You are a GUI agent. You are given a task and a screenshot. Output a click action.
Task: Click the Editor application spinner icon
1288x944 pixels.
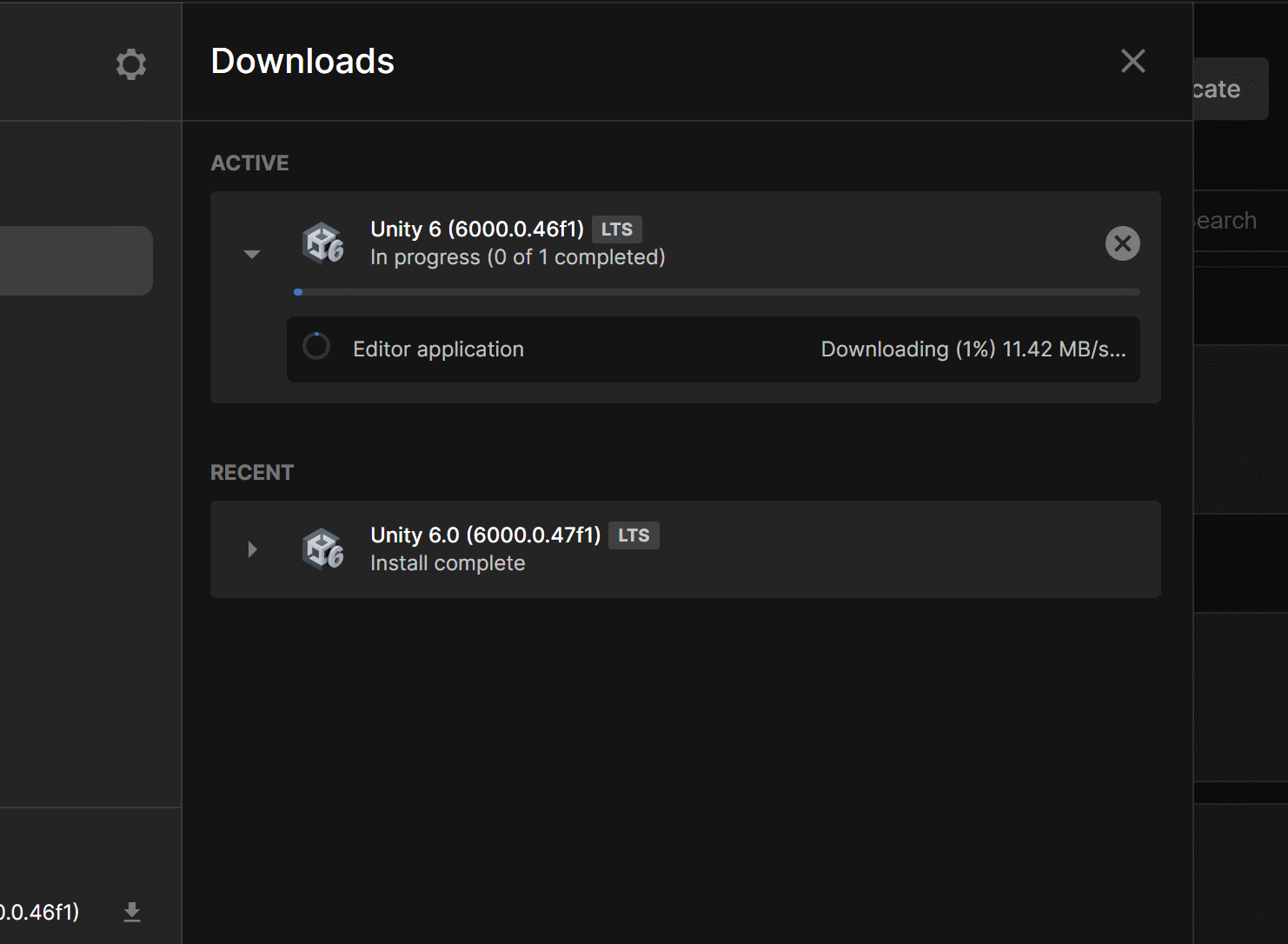316,347
